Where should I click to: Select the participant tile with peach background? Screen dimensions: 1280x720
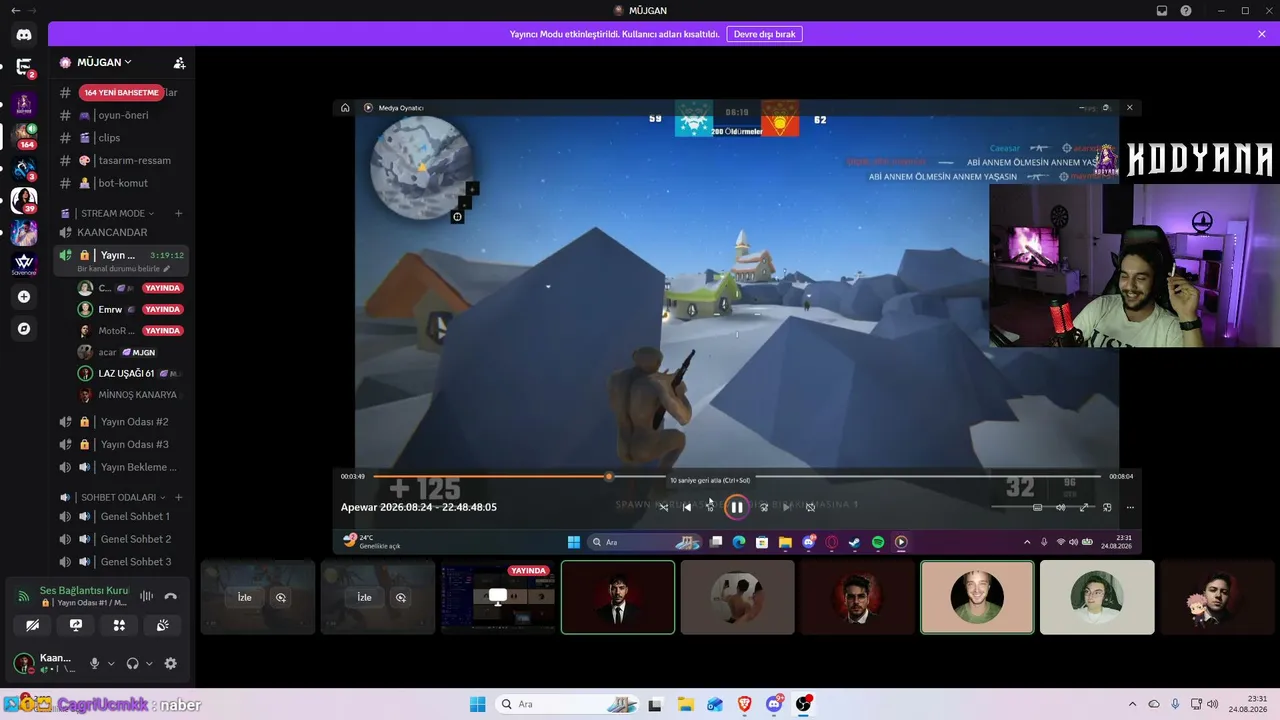(x=977, y=597)
